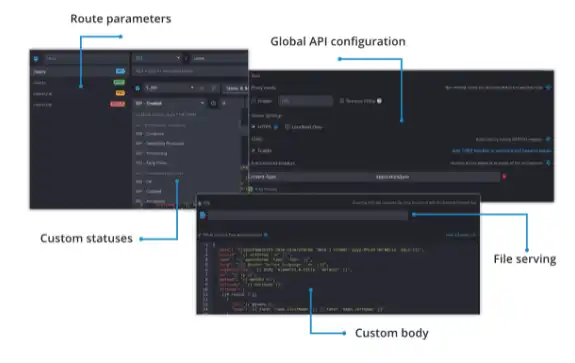Click the info icon beside Remove Prefix
575x363 pixels.
click(380, 101)
